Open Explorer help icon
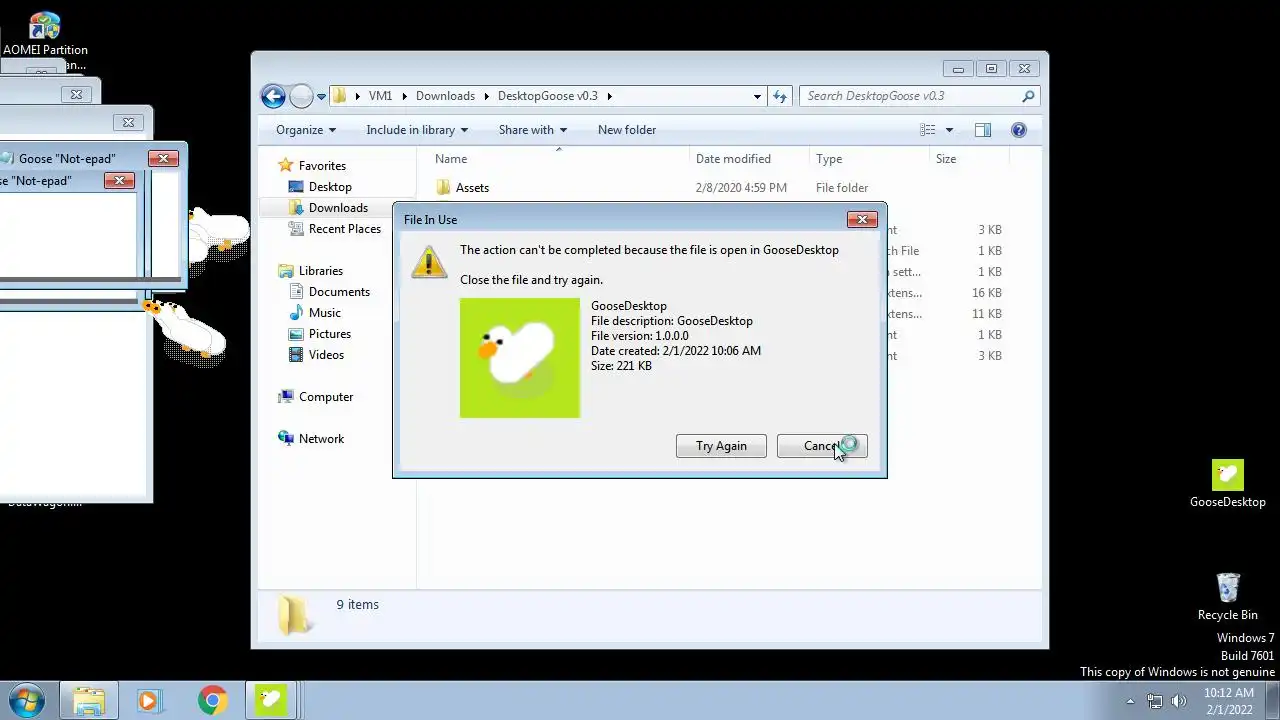 point(1019,130)
